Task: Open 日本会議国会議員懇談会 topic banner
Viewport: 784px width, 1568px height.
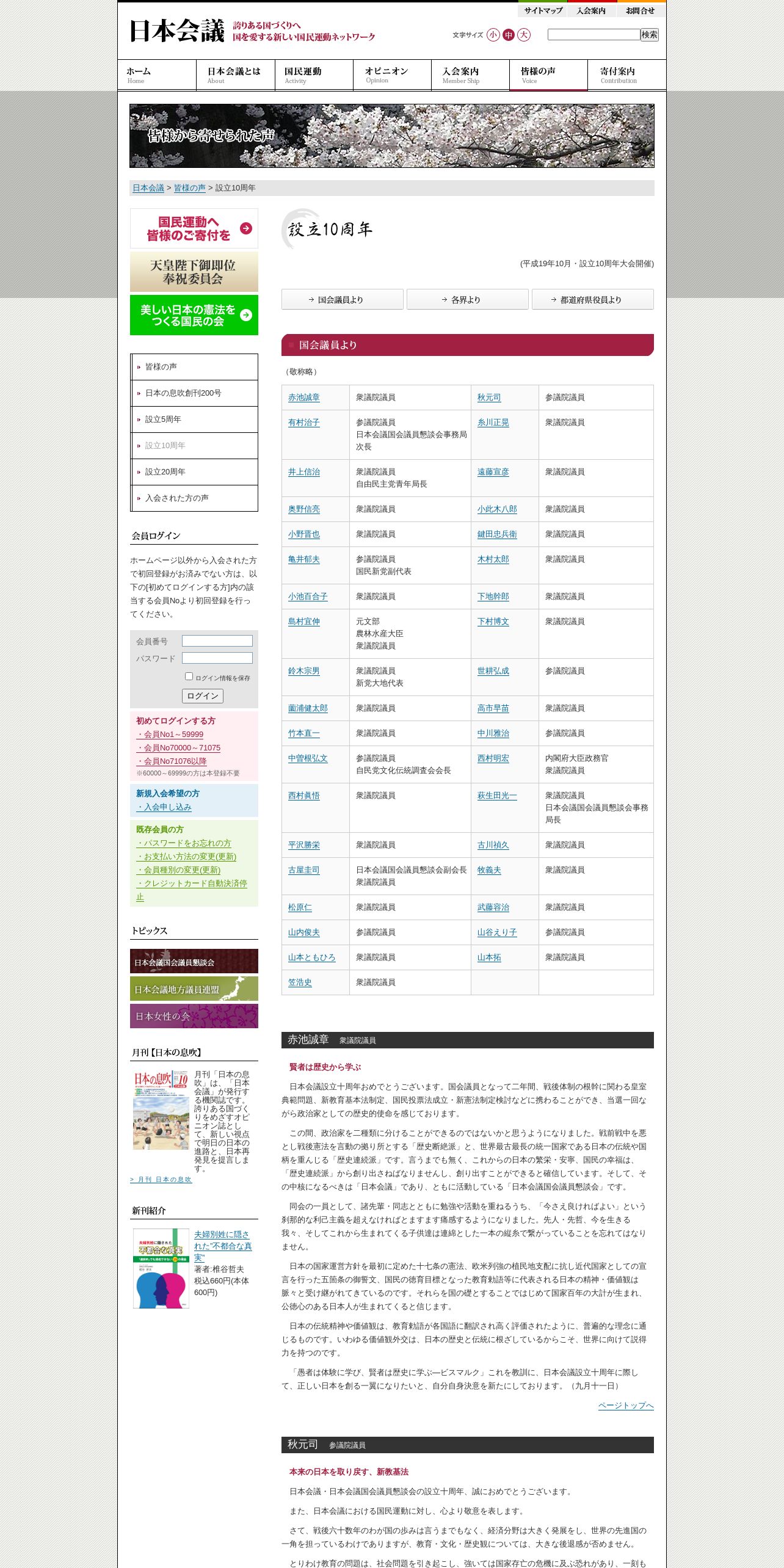Action: [194, 961]
